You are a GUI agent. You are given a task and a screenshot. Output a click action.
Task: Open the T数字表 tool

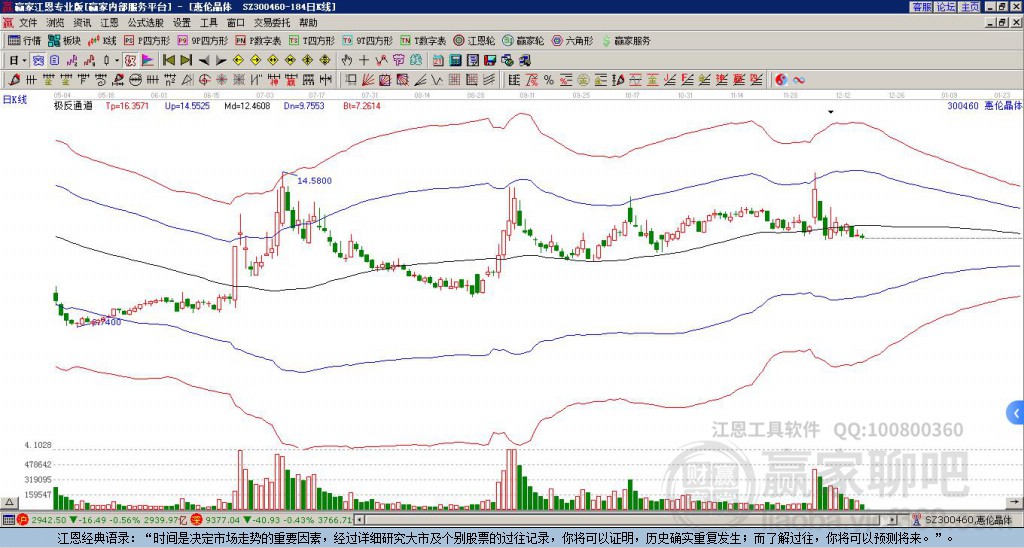click(423, 40)
